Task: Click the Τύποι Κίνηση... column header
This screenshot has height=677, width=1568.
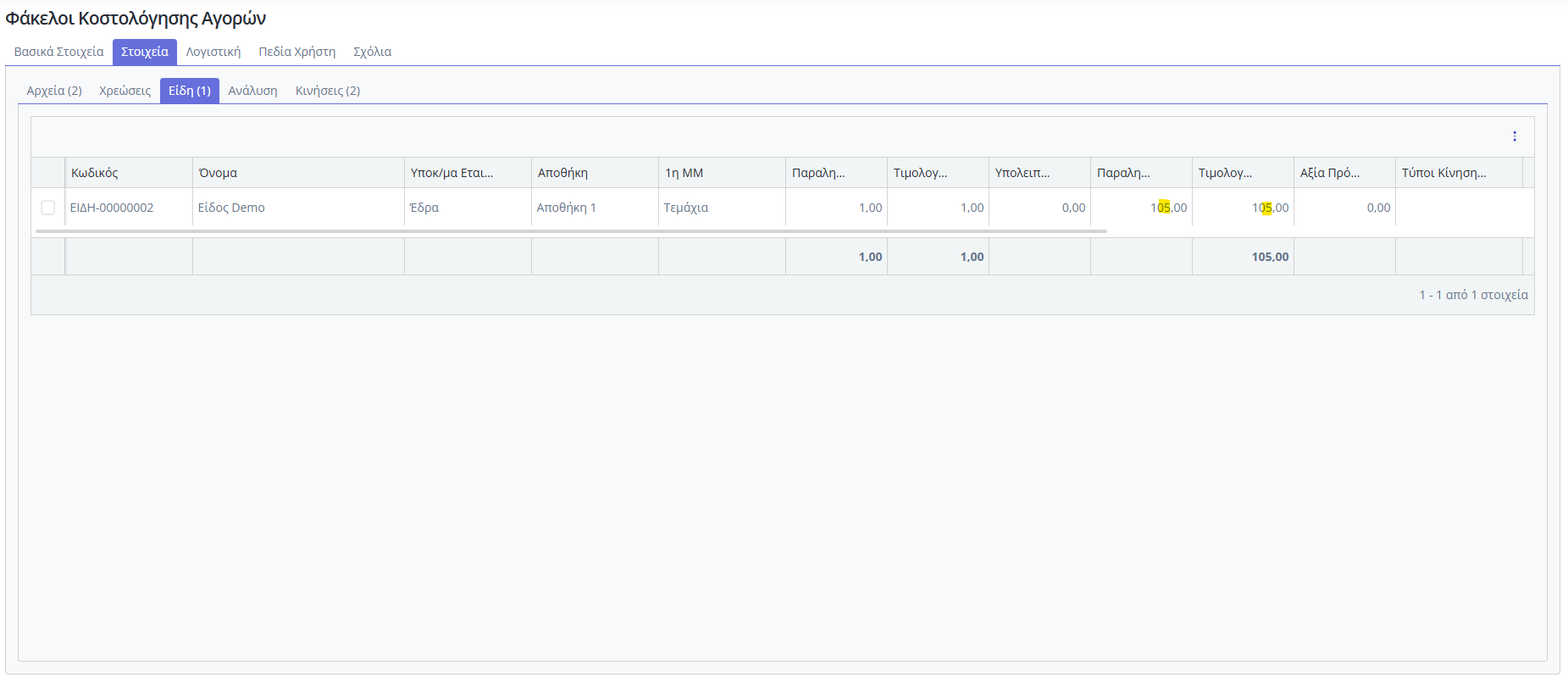Action: click(1443, 173)
